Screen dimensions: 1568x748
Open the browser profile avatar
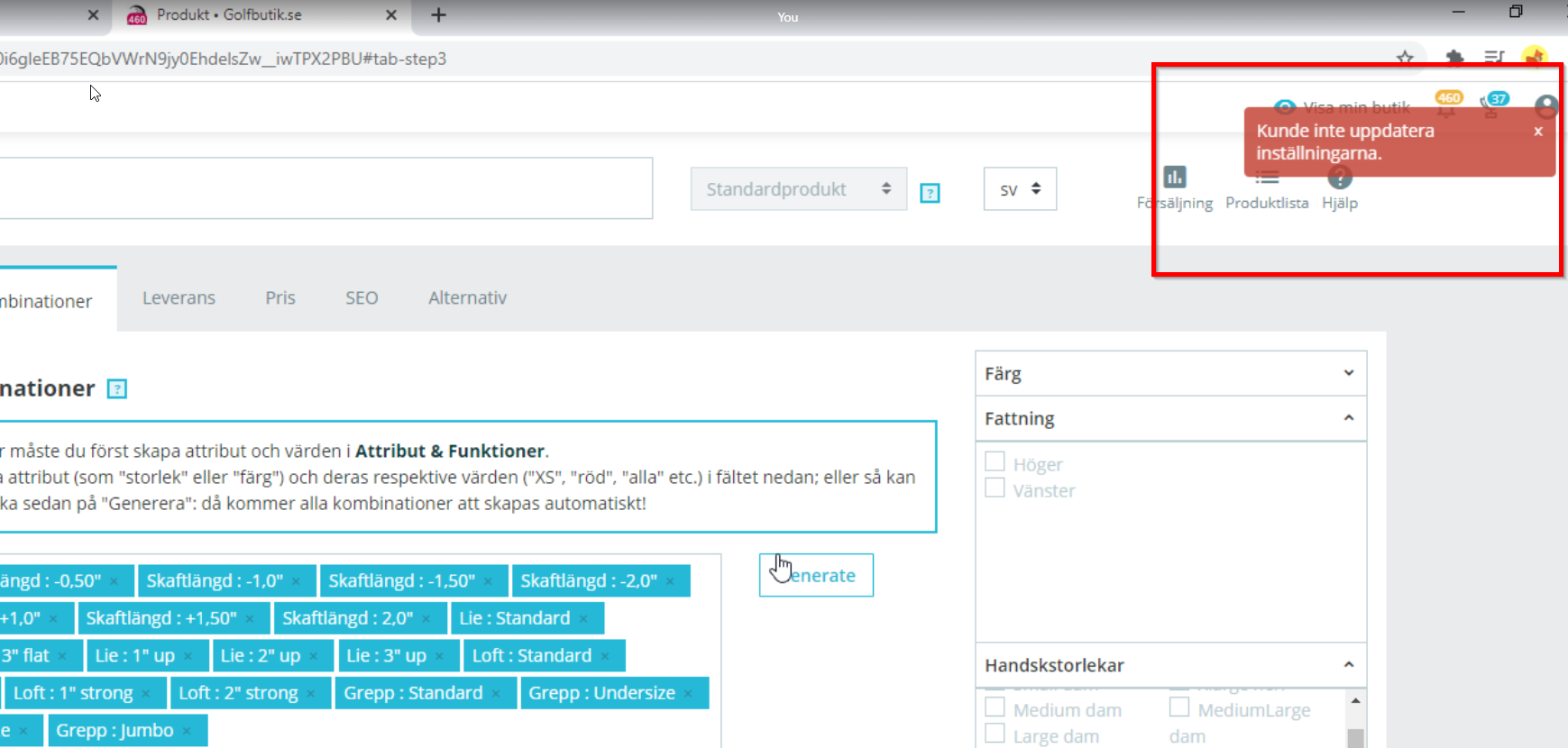(1534, 58)
